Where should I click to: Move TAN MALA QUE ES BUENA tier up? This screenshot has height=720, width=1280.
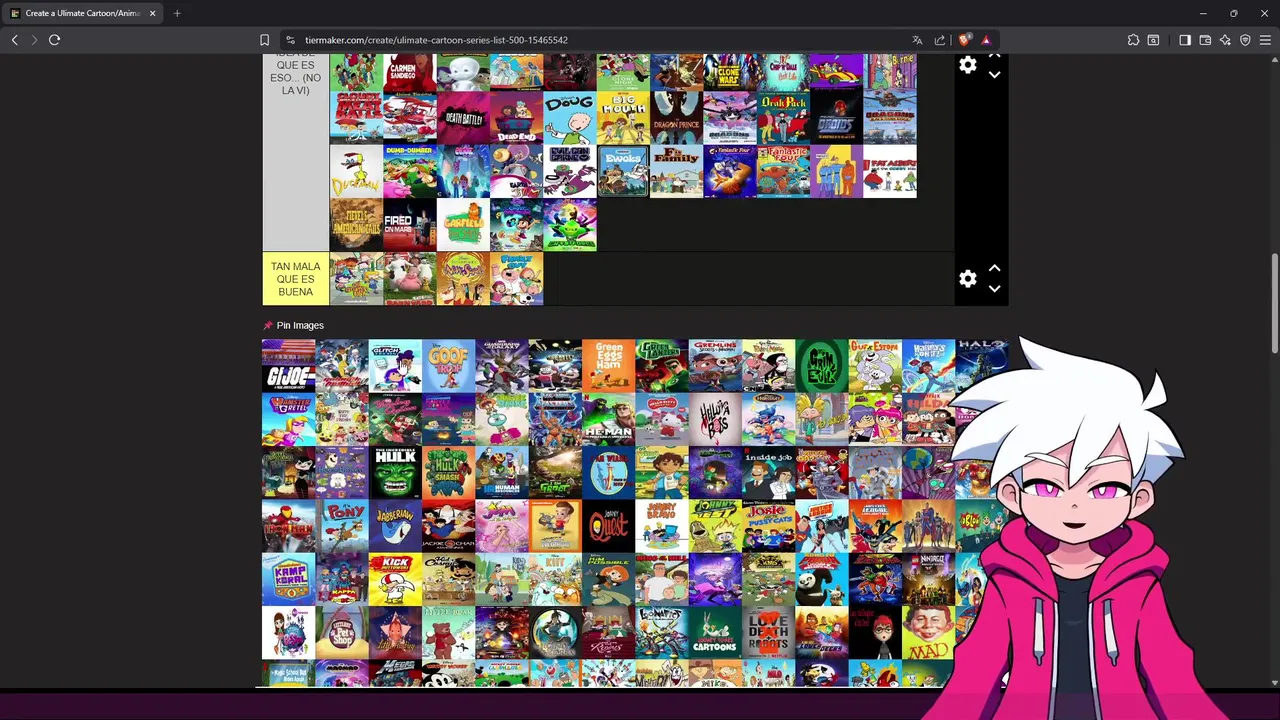pos(994,269)
